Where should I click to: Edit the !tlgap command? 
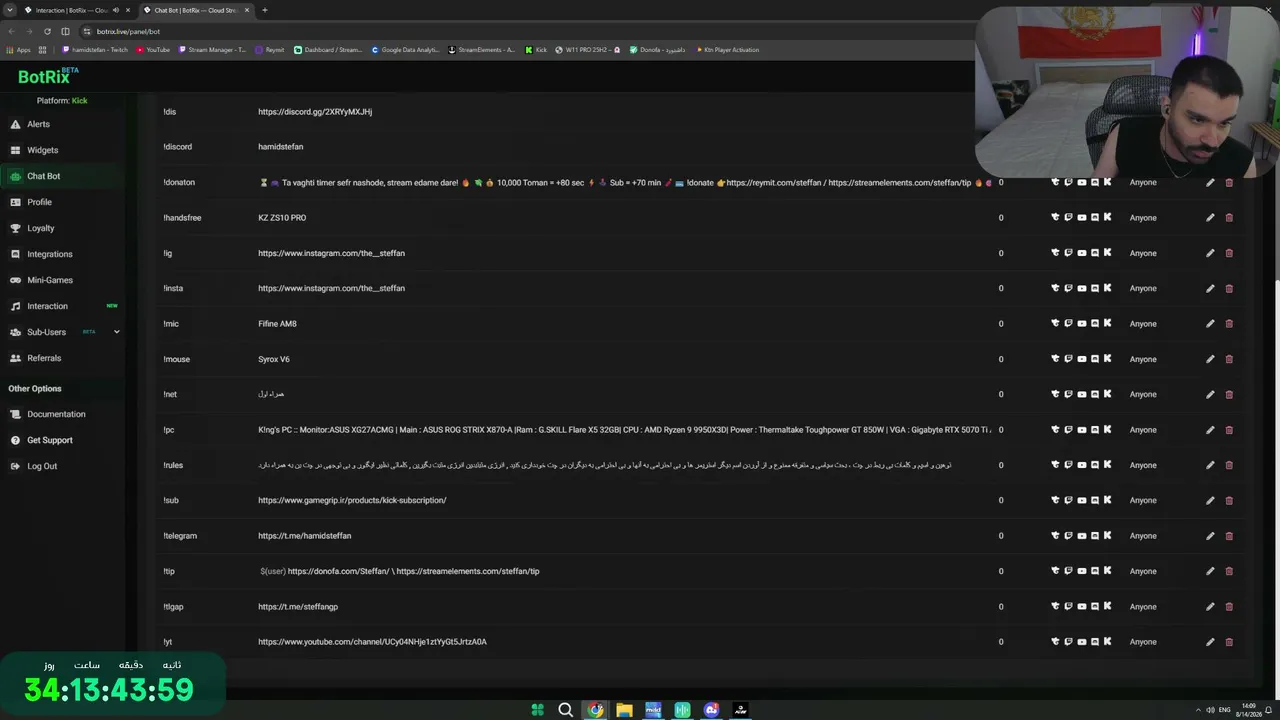1210,607
